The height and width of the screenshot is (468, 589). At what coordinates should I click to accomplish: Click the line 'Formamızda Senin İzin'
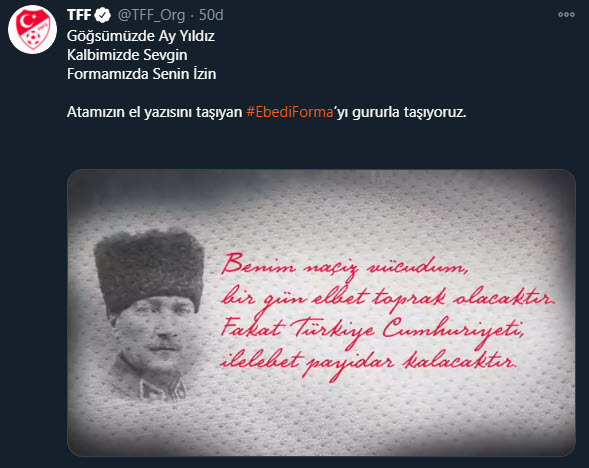pyautogui.click(x=142, y=74)
